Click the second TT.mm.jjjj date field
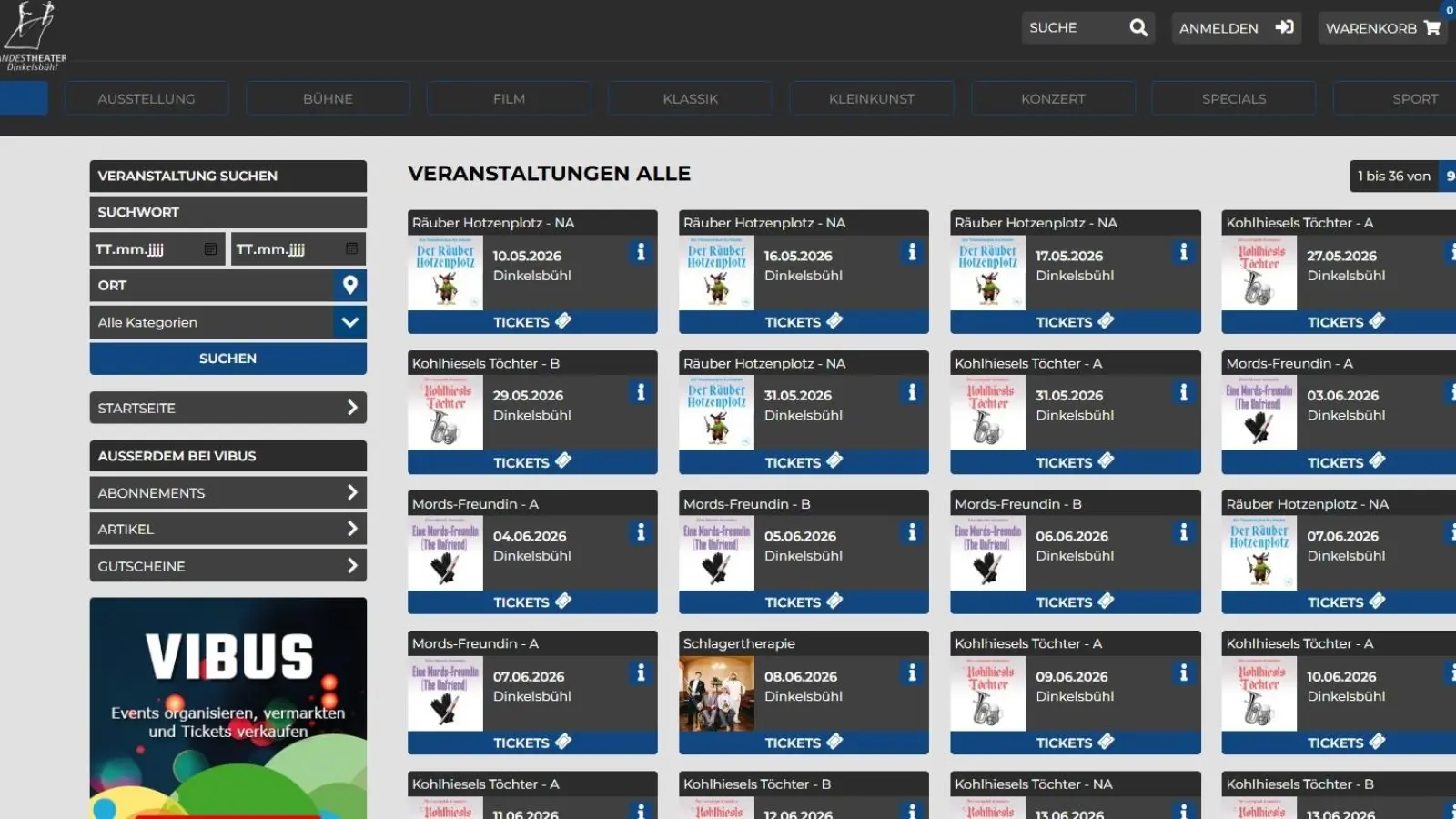This screenshot has width=1456, height=819. (x=298, y=248)
